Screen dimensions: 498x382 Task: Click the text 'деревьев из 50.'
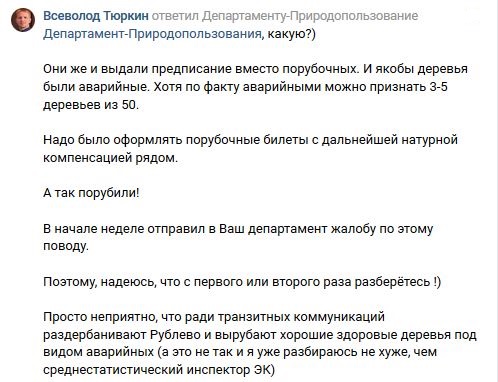pos(91,105)
